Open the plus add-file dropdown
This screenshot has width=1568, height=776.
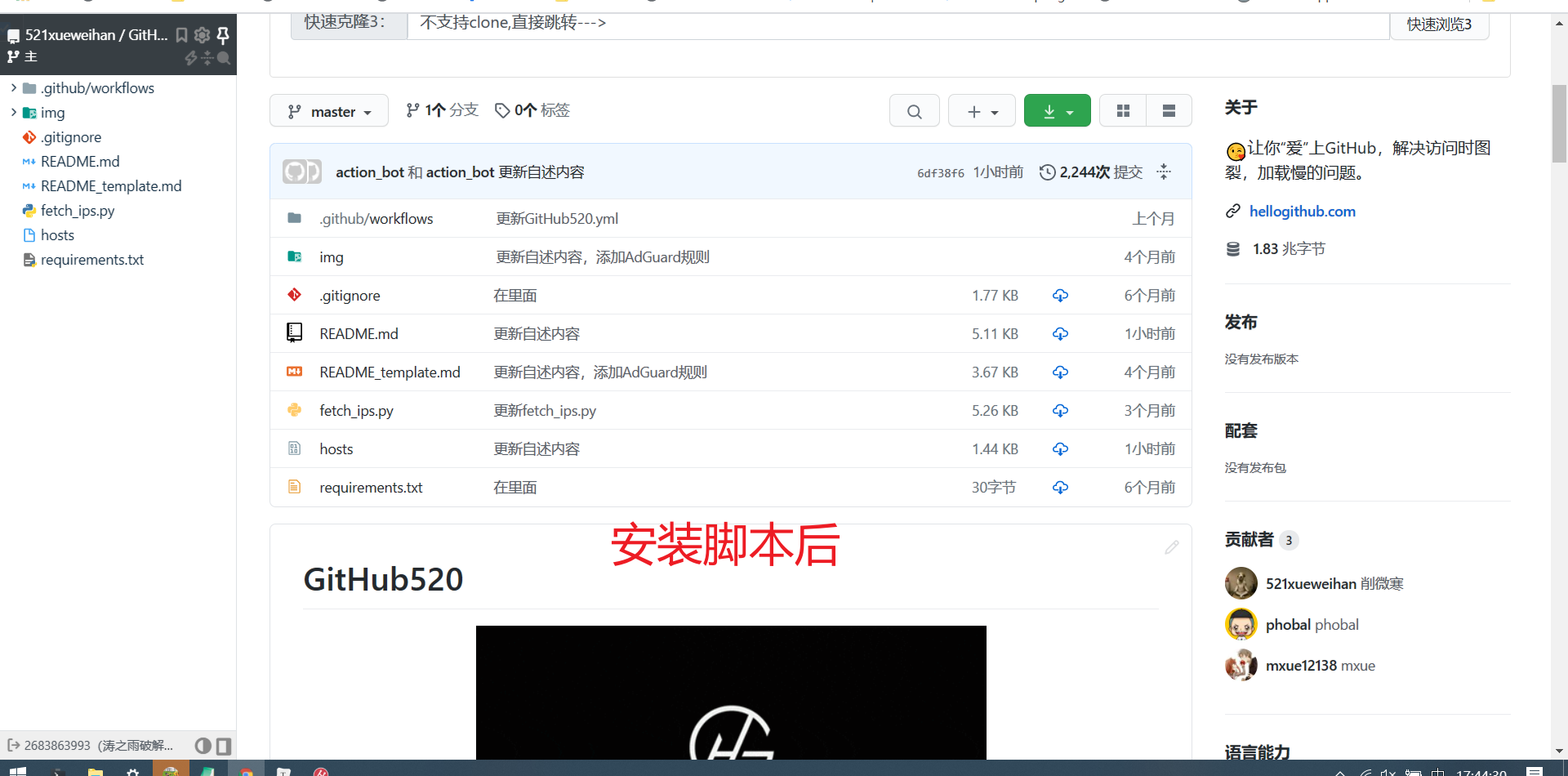click(x=982, y=111)
